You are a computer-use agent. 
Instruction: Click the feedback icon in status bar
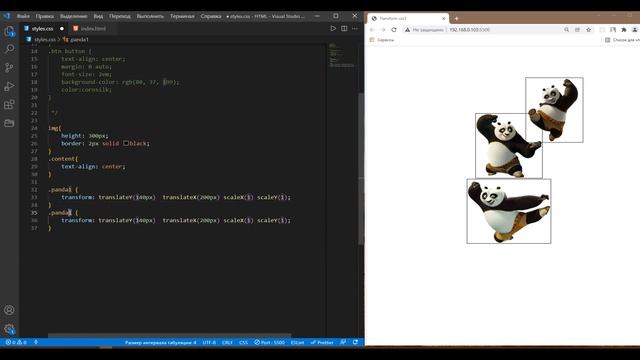coord(343,342)
